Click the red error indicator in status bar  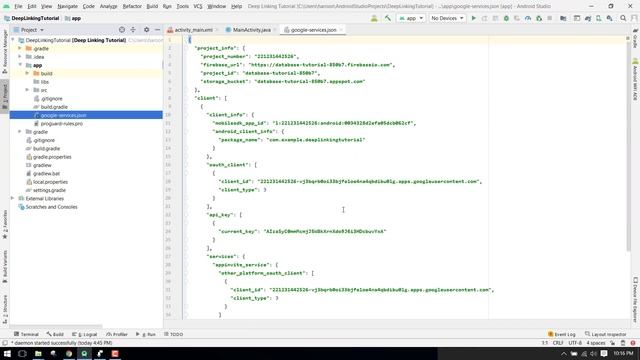(x=633, y=343)
